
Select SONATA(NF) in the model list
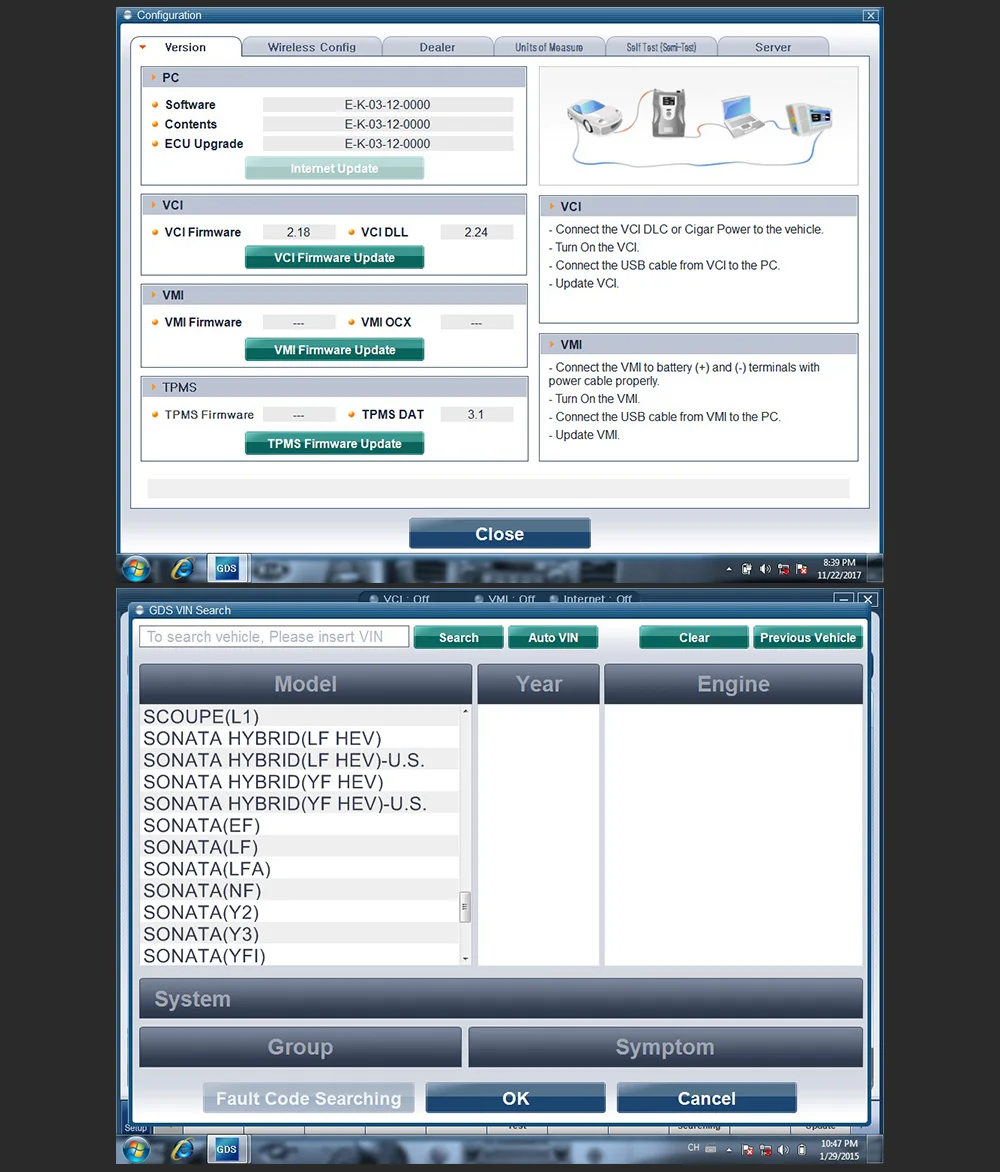[300, 889]
